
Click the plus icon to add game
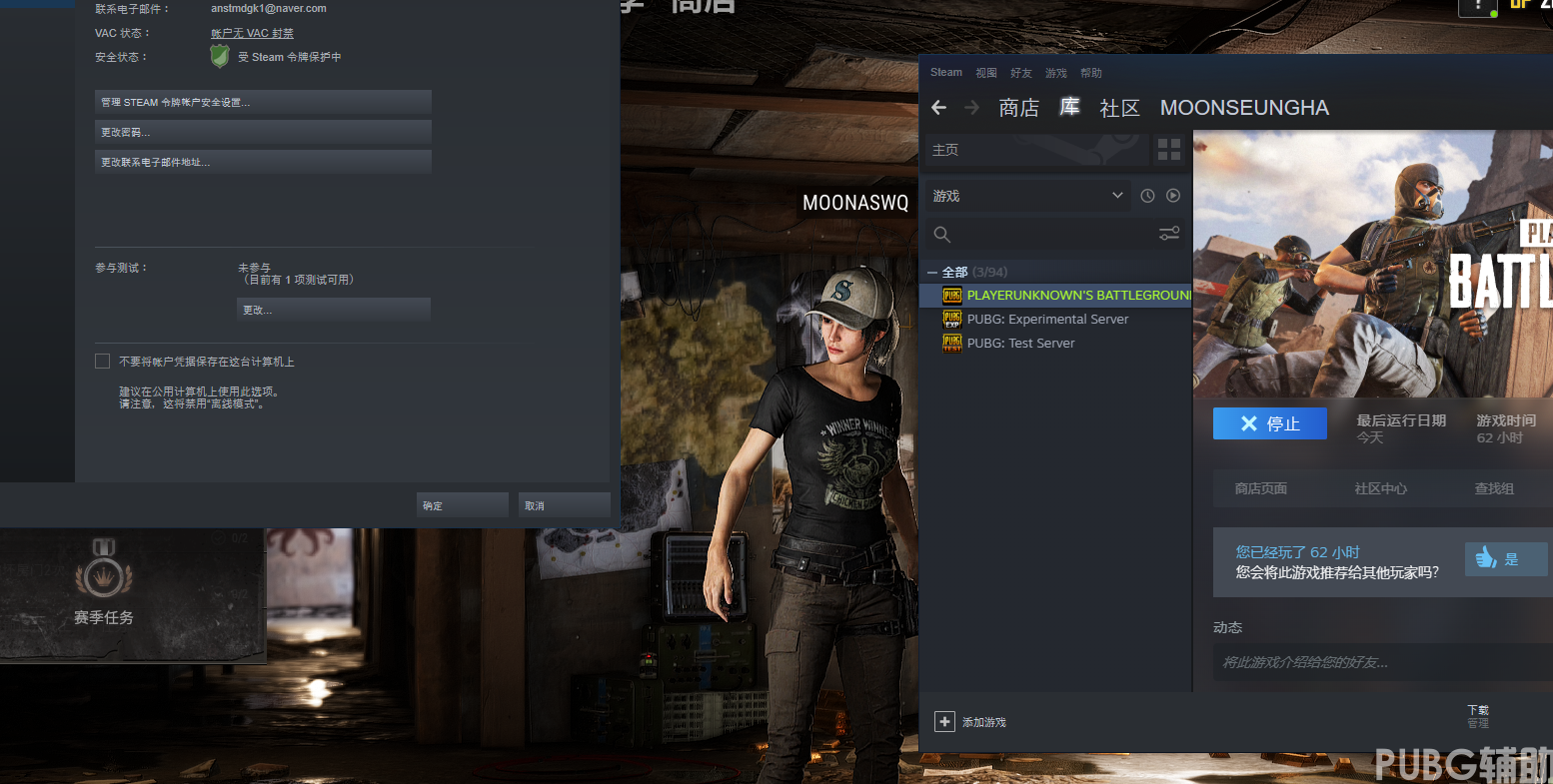point(944,721)
